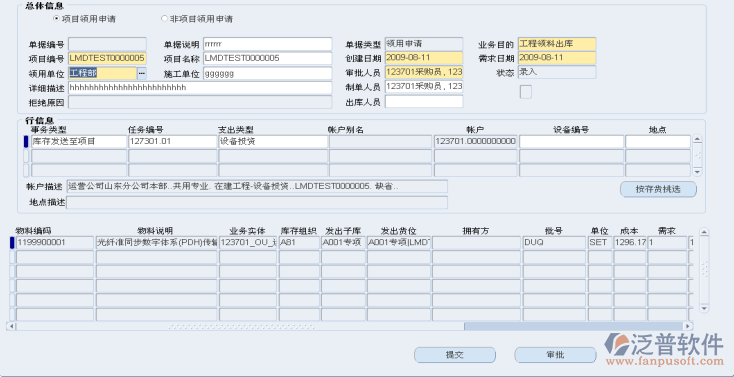The image size is (734, 377).
Task: Select the row indicator for material 1199900001
Action: pos(12,243)
